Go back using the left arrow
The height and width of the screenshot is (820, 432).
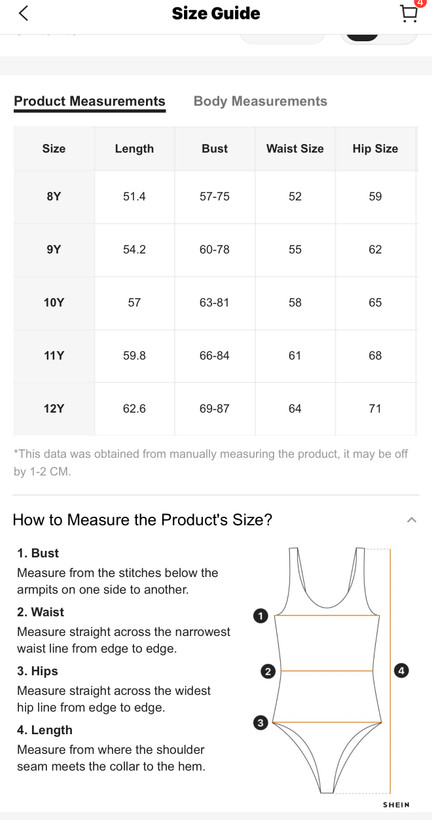(23, 14)
